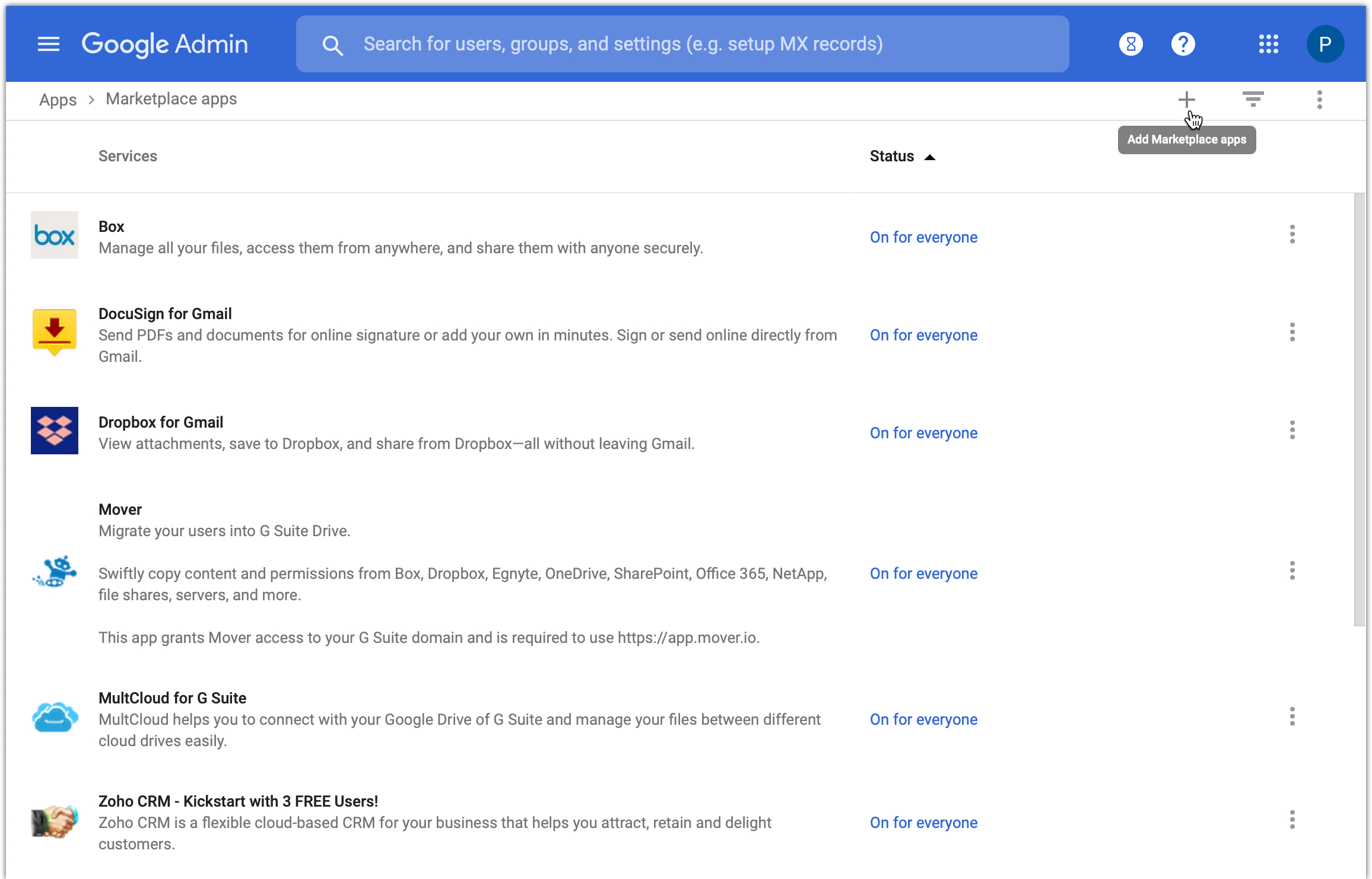Open Zoho CRM row options menu
Image resolution: width=1372 pixels, height=879 pixels.
click(1292, 820)
